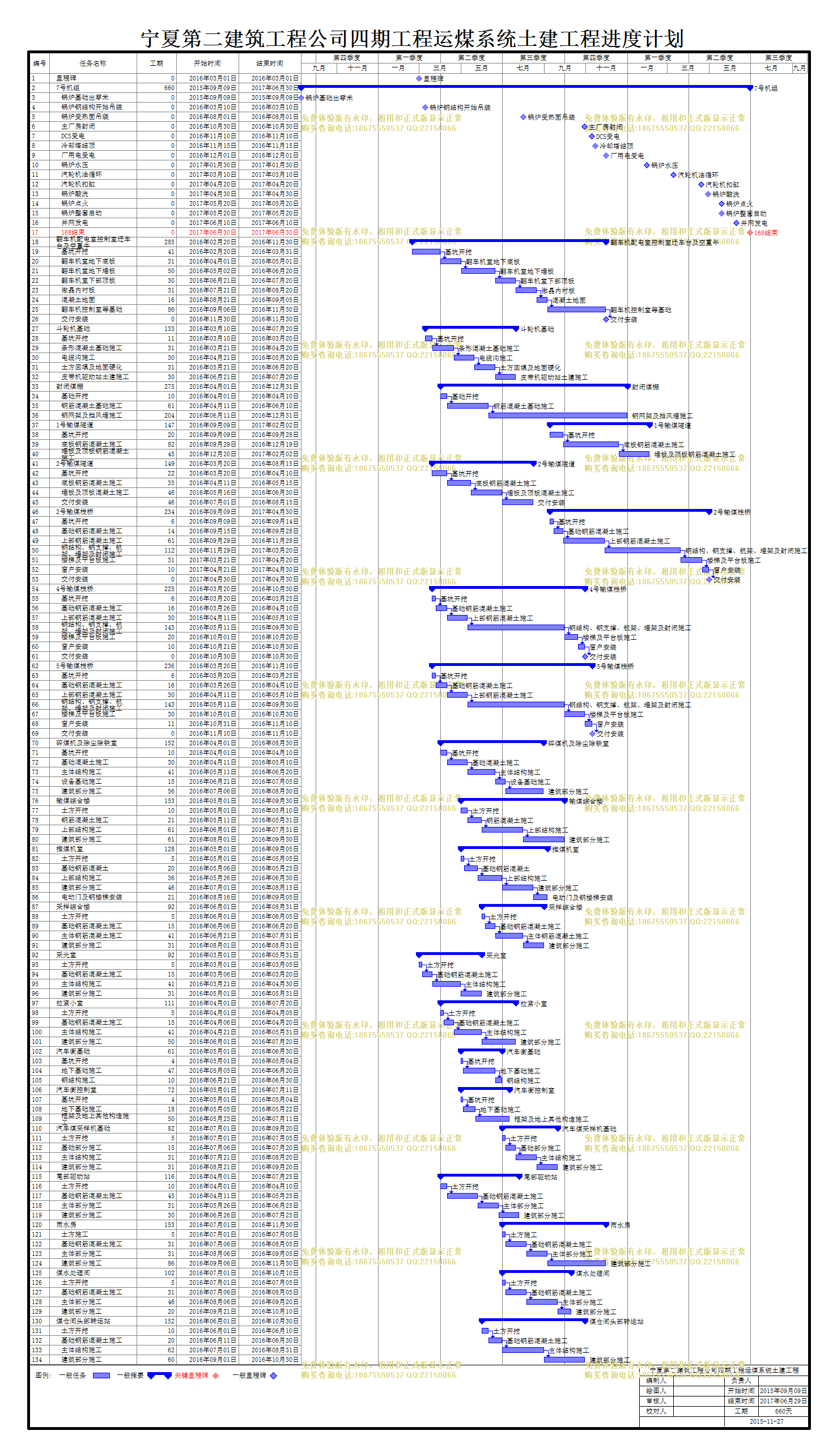The width and height of the screenshot is (837, 1456).
Task: Click the 工期 column header
Action: 156,63
